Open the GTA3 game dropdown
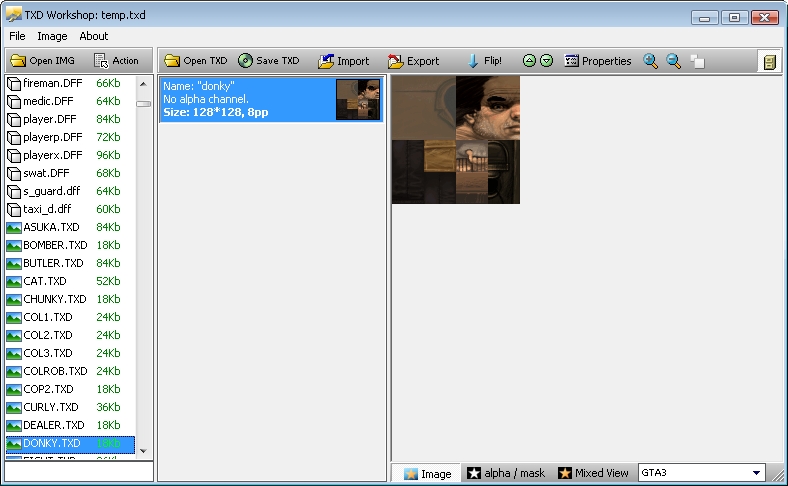This screenshot has width=788, height=486. click(x=702, y=472)
